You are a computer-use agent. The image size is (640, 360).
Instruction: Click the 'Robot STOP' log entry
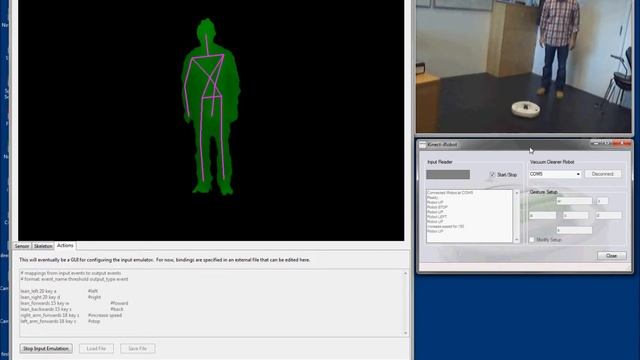pos(437,207)
